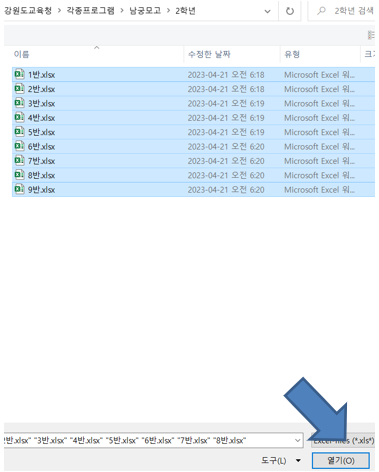The width and height of the screenshot is (379, 472).
Task: Expand the chevron after 남궁모고 in path
Action: [168, 11]
